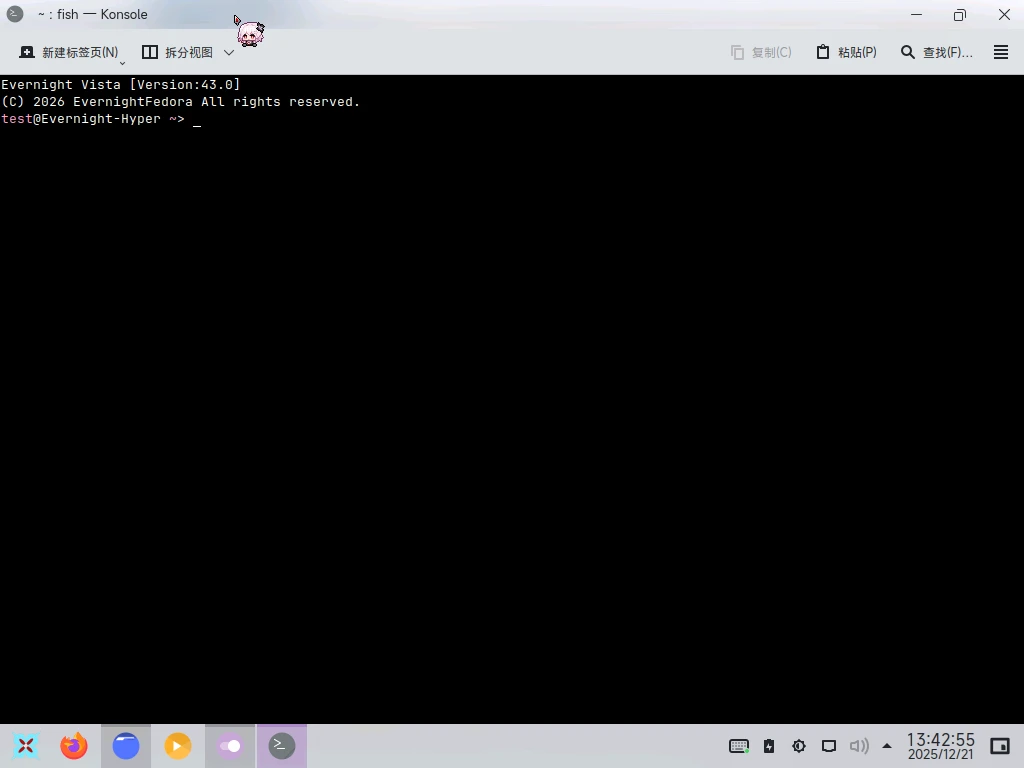Open the display monitor tray icon
The height and width of the screenshot is (768, 1024).
[x=829, y=746]
